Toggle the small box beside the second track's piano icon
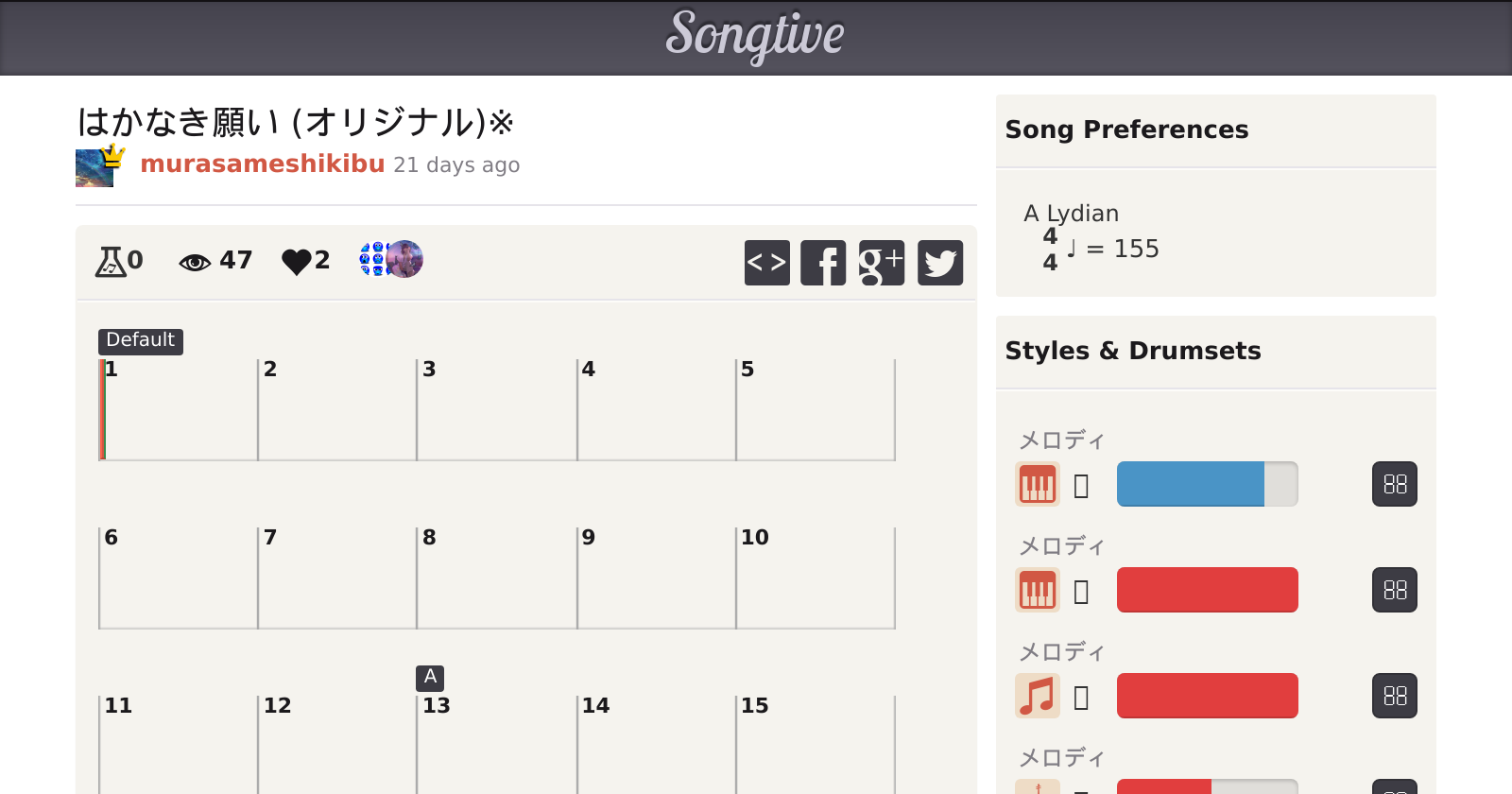Image resolution: width=1512 pixels, height=794 pixels. 1082,592
